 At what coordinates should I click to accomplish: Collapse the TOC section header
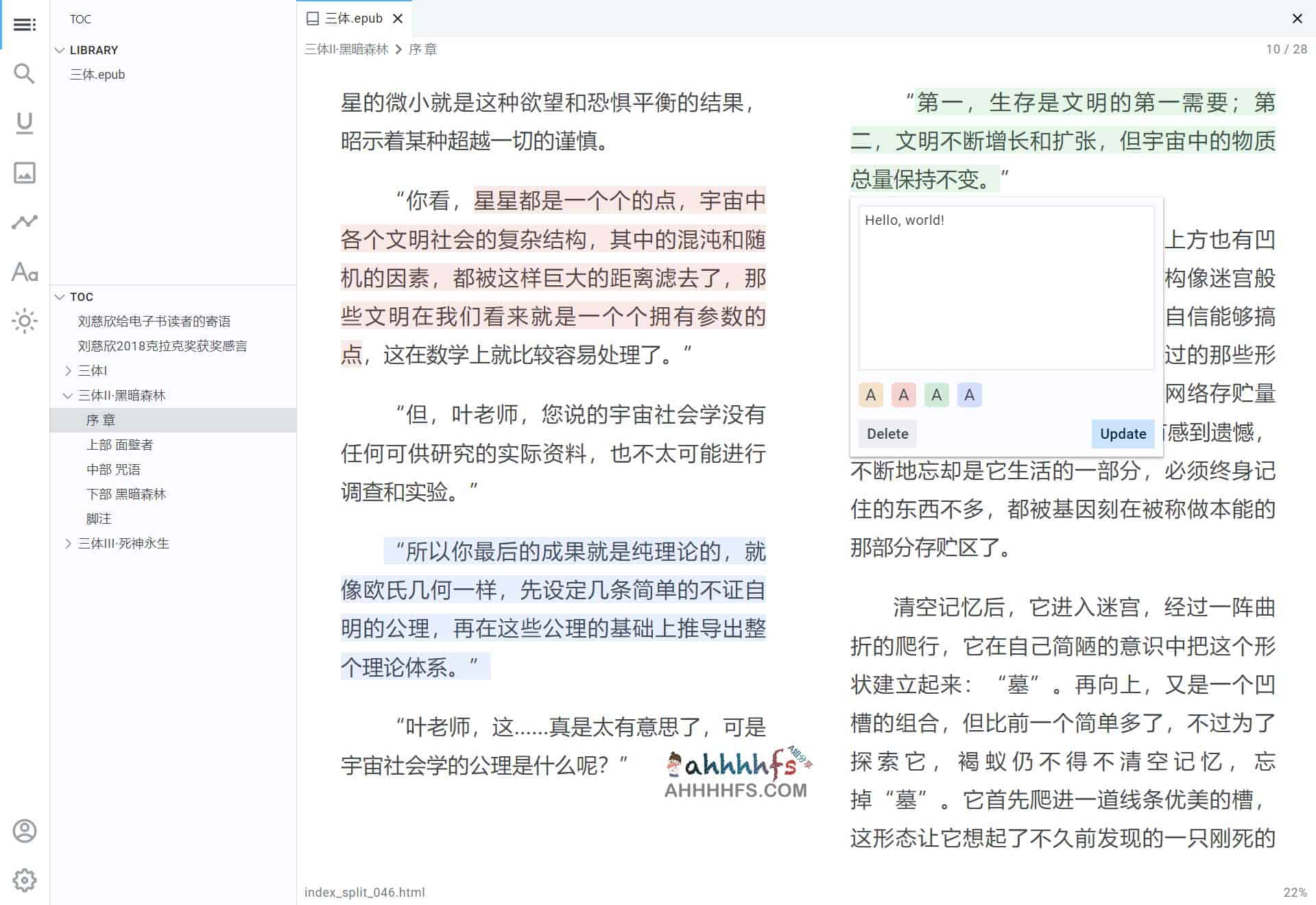pyautogui.click(x=60, y=297)
